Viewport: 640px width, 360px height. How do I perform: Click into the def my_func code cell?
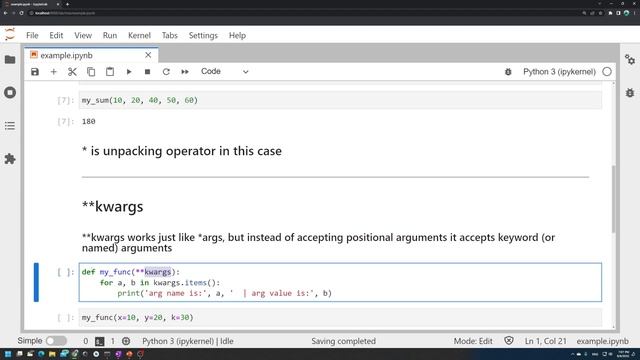(x=340, y=282)
